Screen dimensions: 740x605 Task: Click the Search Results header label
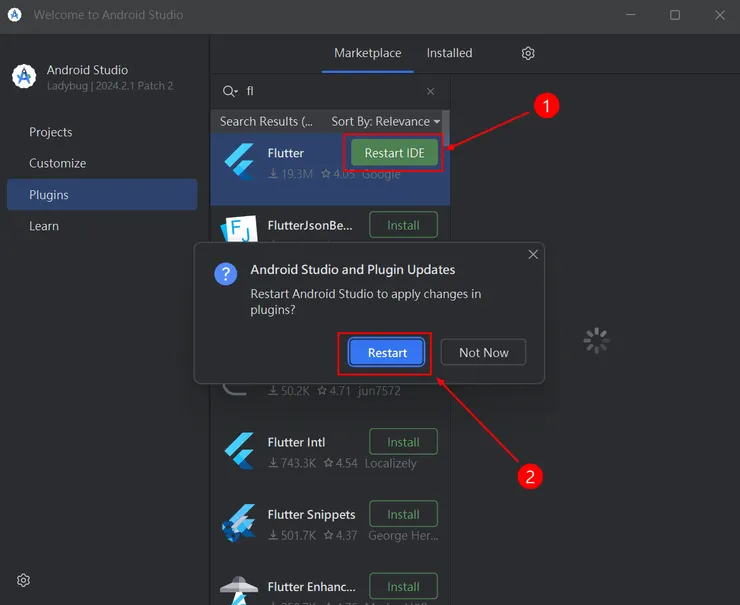point(266,121)
